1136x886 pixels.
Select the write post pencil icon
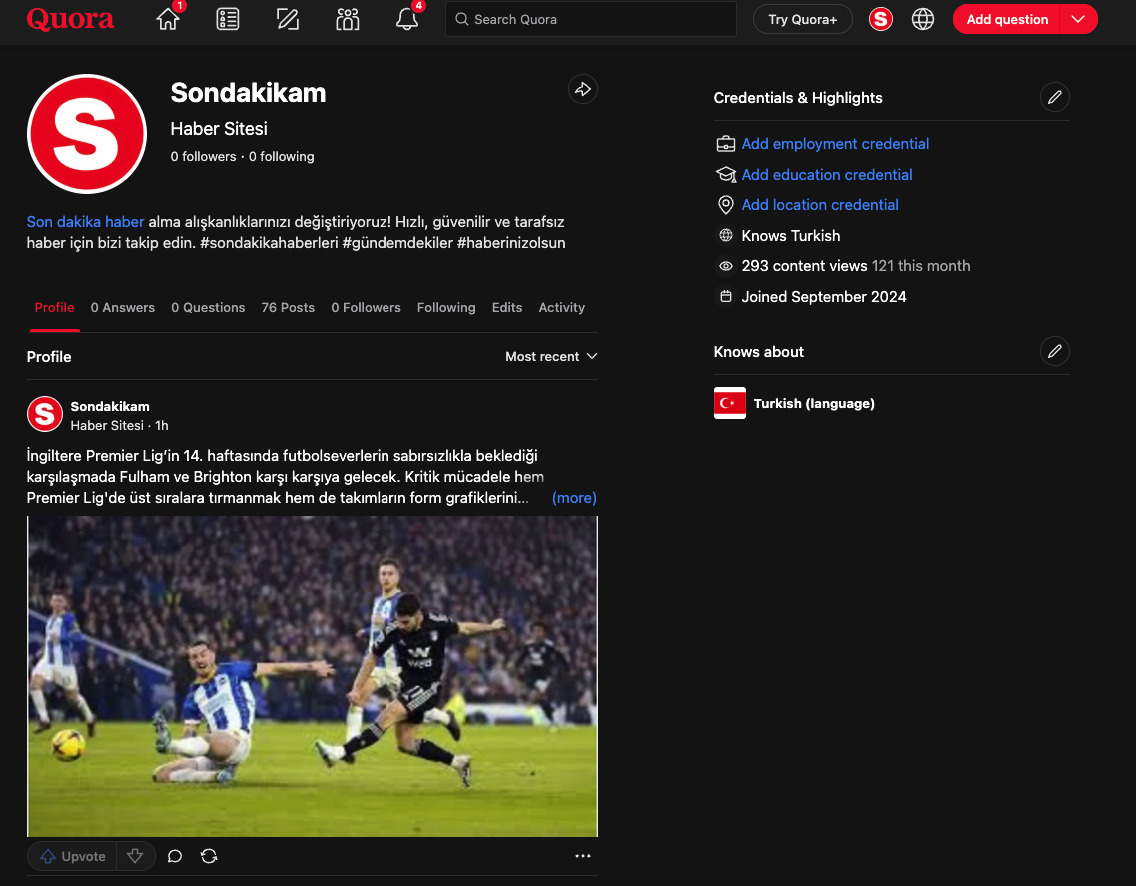tap(287, 19)
